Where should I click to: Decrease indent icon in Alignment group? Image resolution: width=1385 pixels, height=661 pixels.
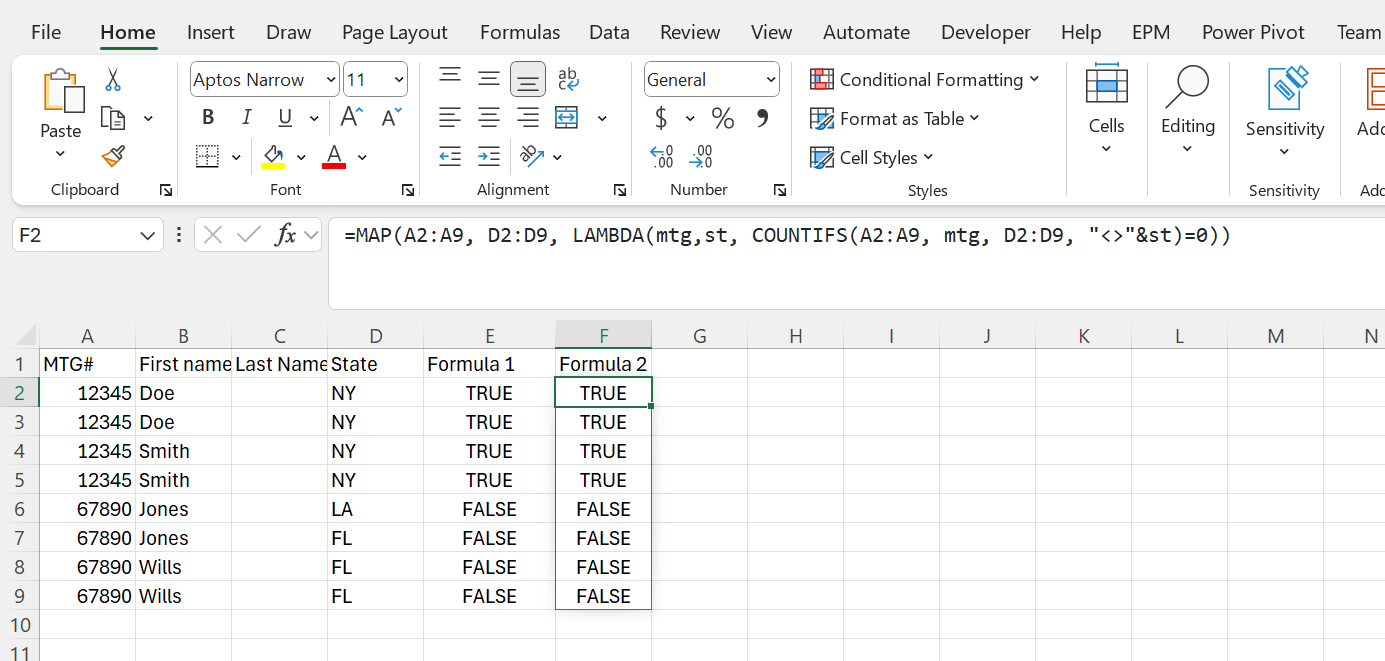pyautogui.click(x=450, y=156)
